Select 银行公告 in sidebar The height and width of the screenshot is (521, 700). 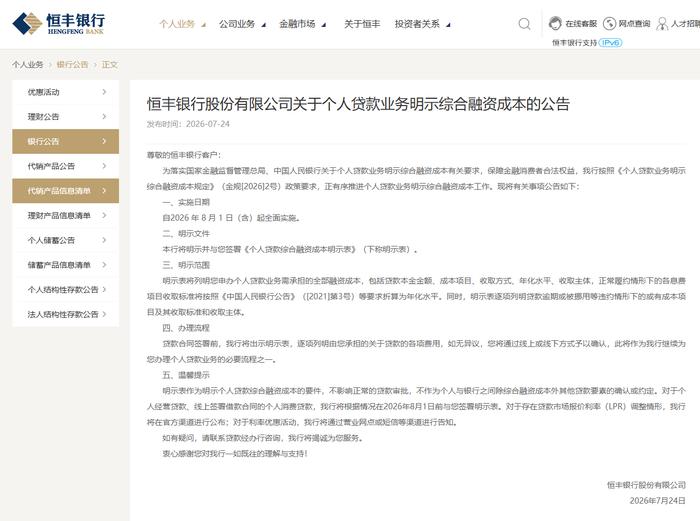point(66,141)
